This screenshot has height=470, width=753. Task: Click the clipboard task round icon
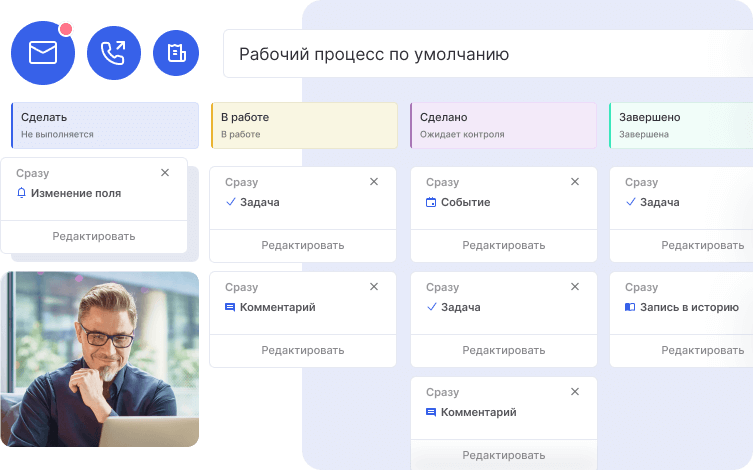pos(176,53)
